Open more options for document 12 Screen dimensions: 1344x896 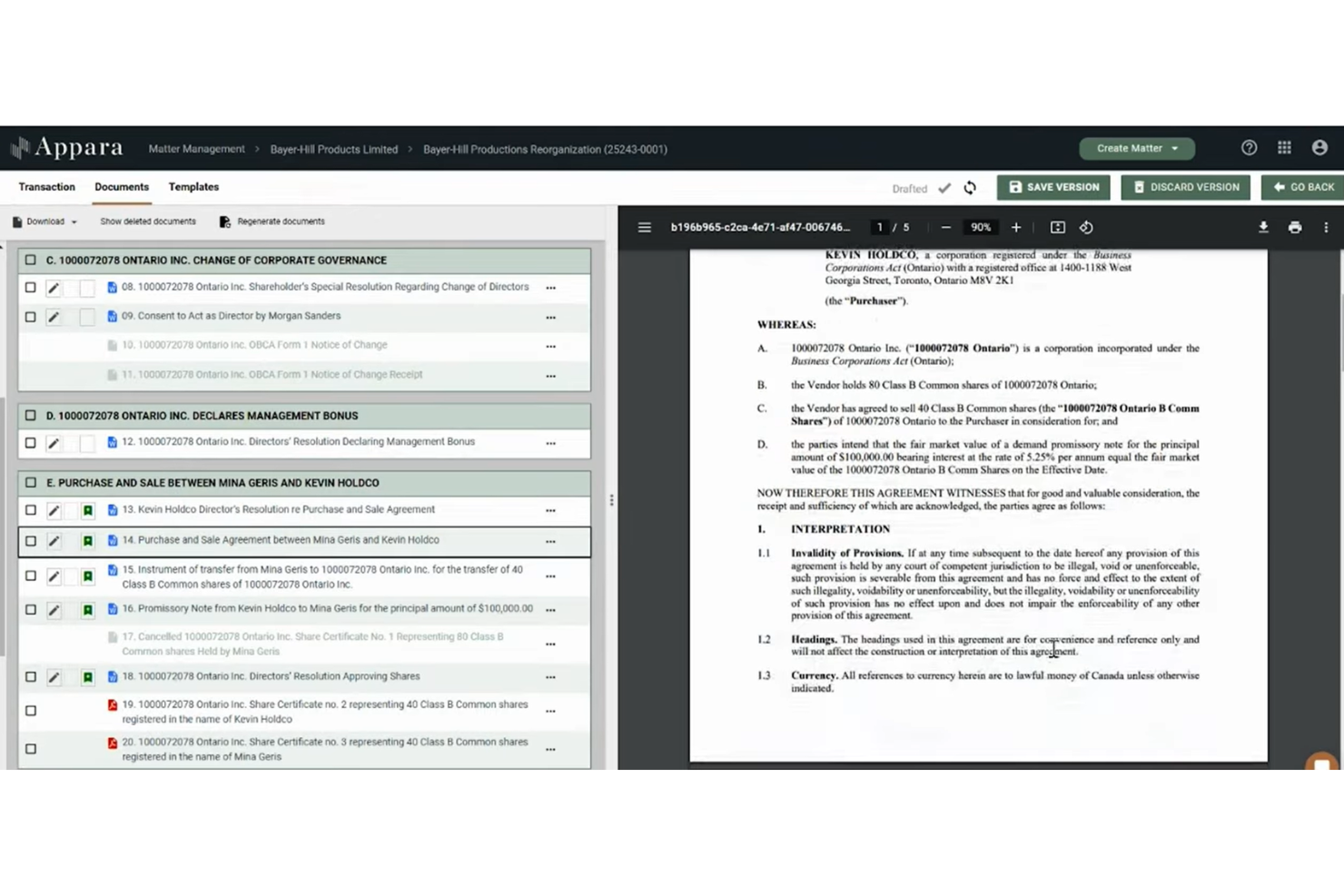click(550, 443)
